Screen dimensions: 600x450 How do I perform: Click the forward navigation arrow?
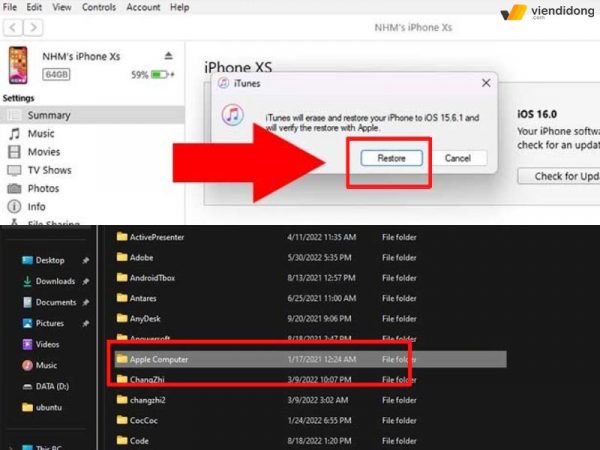click(x=34, y=28)
